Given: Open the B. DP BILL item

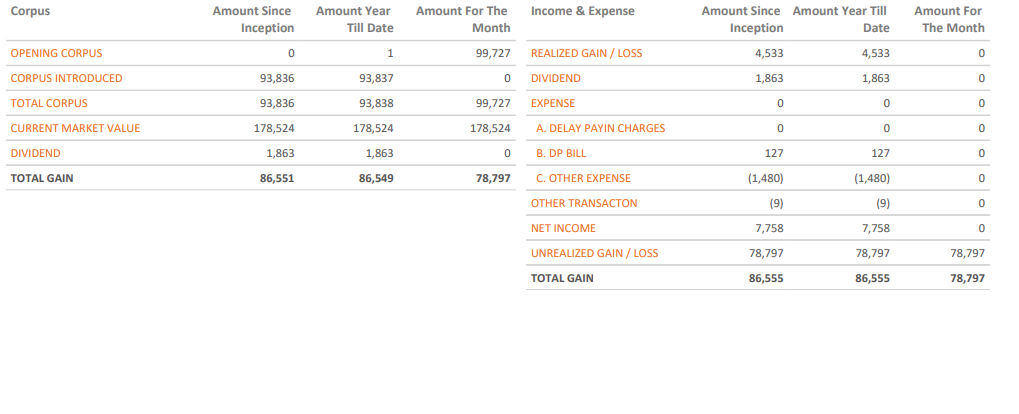Looking at the screenshot, I should coord(561,153).
